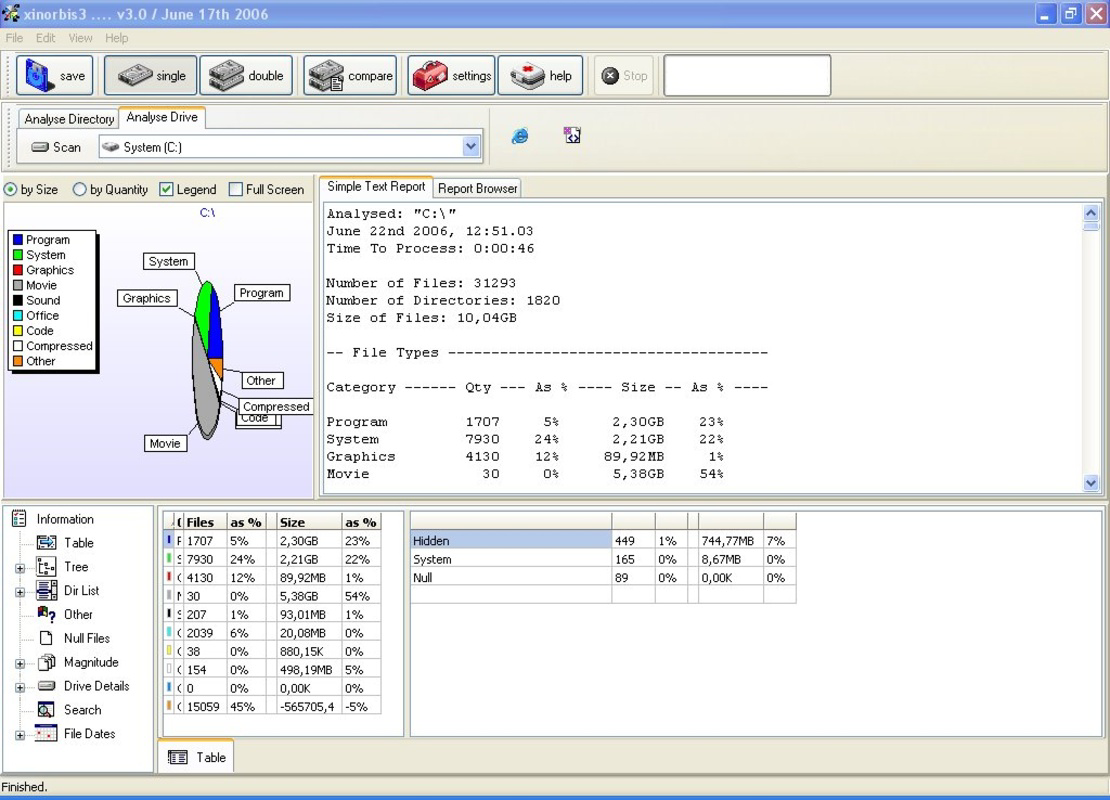Screen dimensions: 1110x800
Task: Click the xinorbis3 title bar app icon
Action: (x=11, y=13)
